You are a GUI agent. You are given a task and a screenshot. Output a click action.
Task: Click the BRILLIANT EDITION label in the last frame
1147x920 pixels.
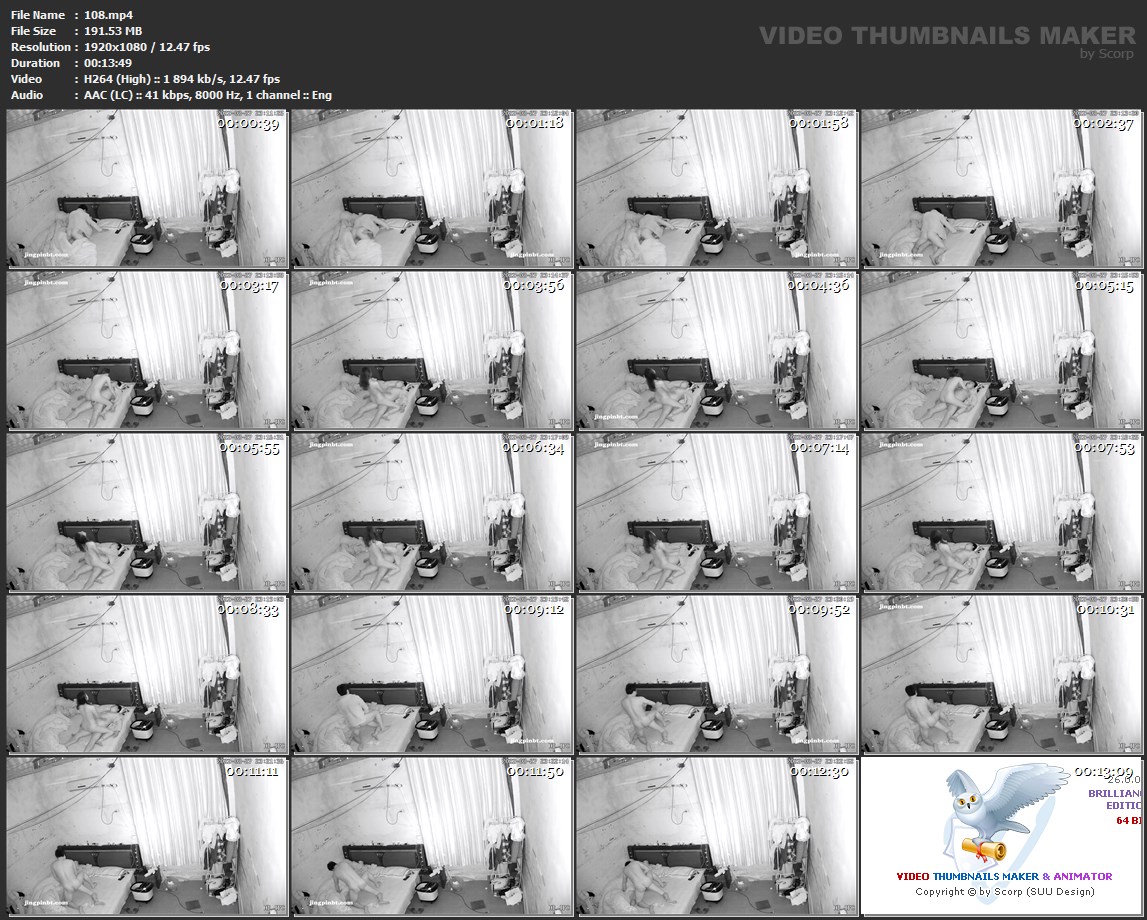[1115, 799]
